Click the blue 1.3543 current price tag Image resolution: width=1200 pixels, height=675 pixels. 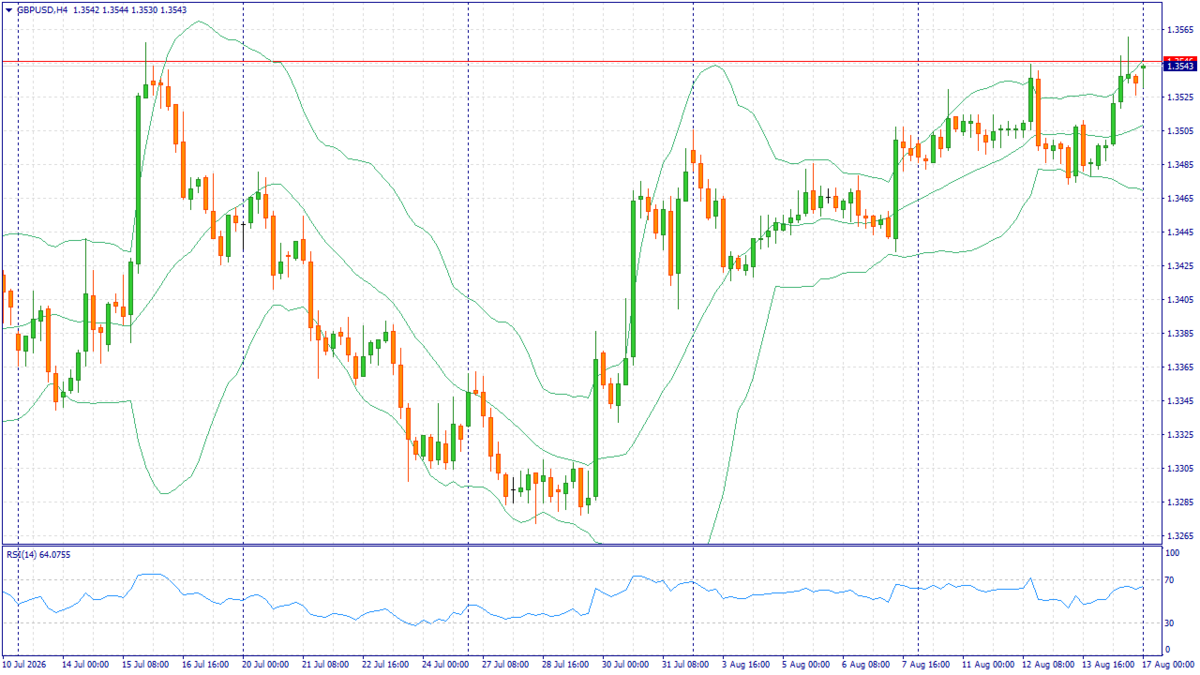pos(1180,66)
